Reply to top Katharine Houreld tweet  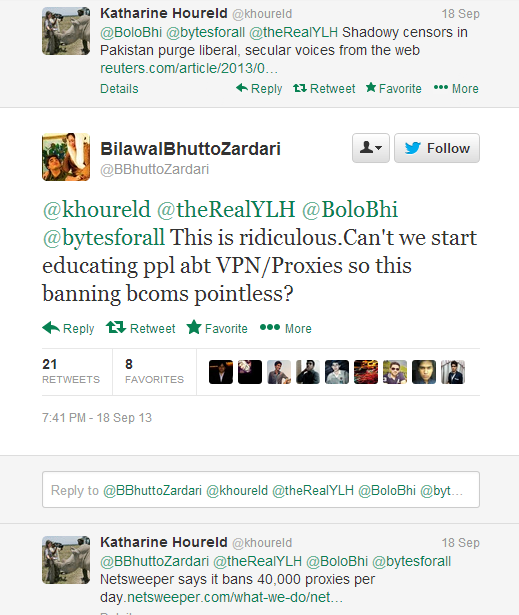259,89
